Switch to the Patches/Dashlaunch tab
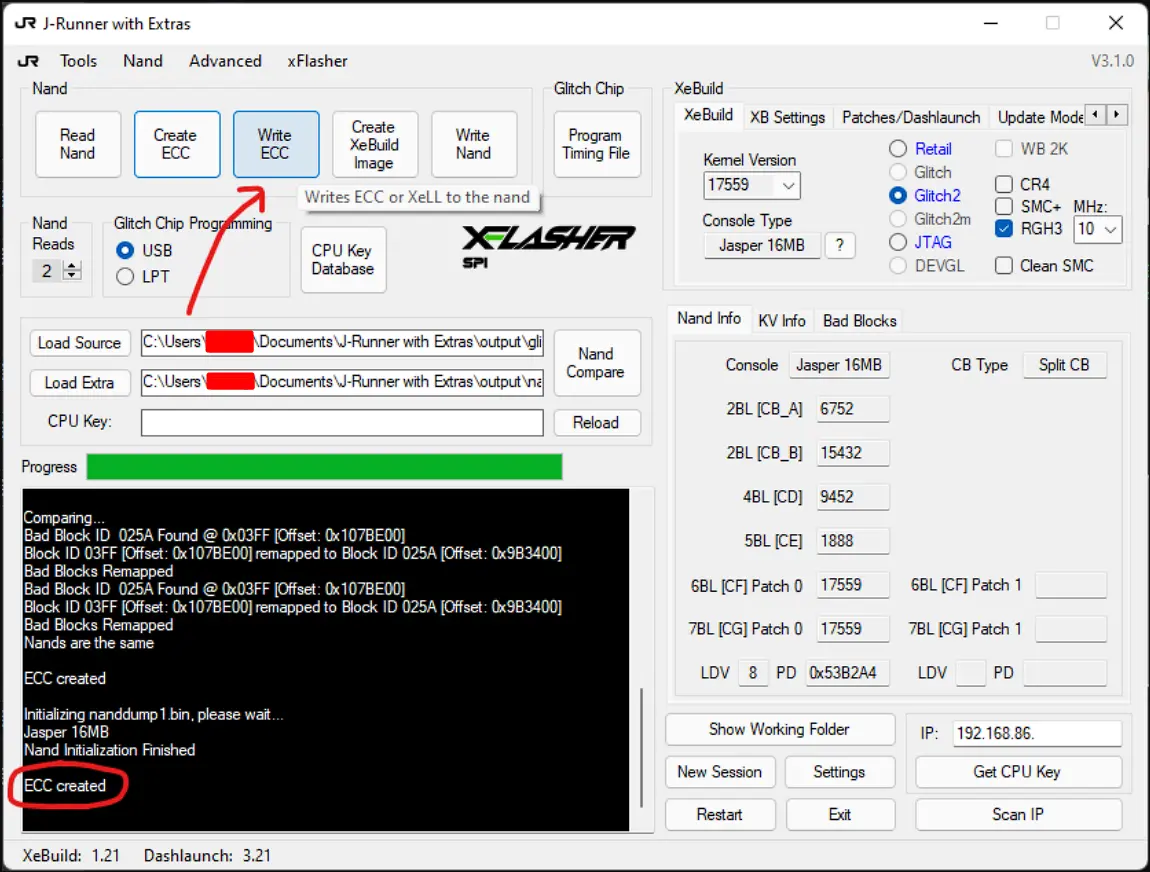 (911, 117)
